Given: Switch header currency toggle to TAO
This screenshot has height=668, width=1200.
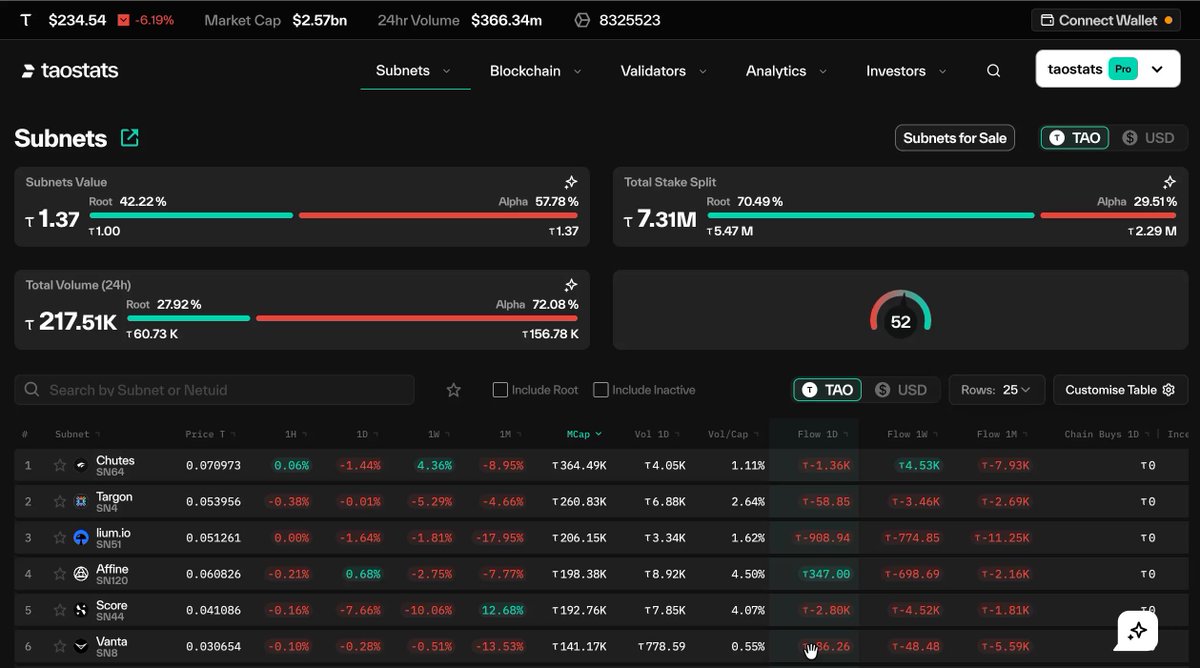Looking at the screenshot, I should tap(1075, 138).
